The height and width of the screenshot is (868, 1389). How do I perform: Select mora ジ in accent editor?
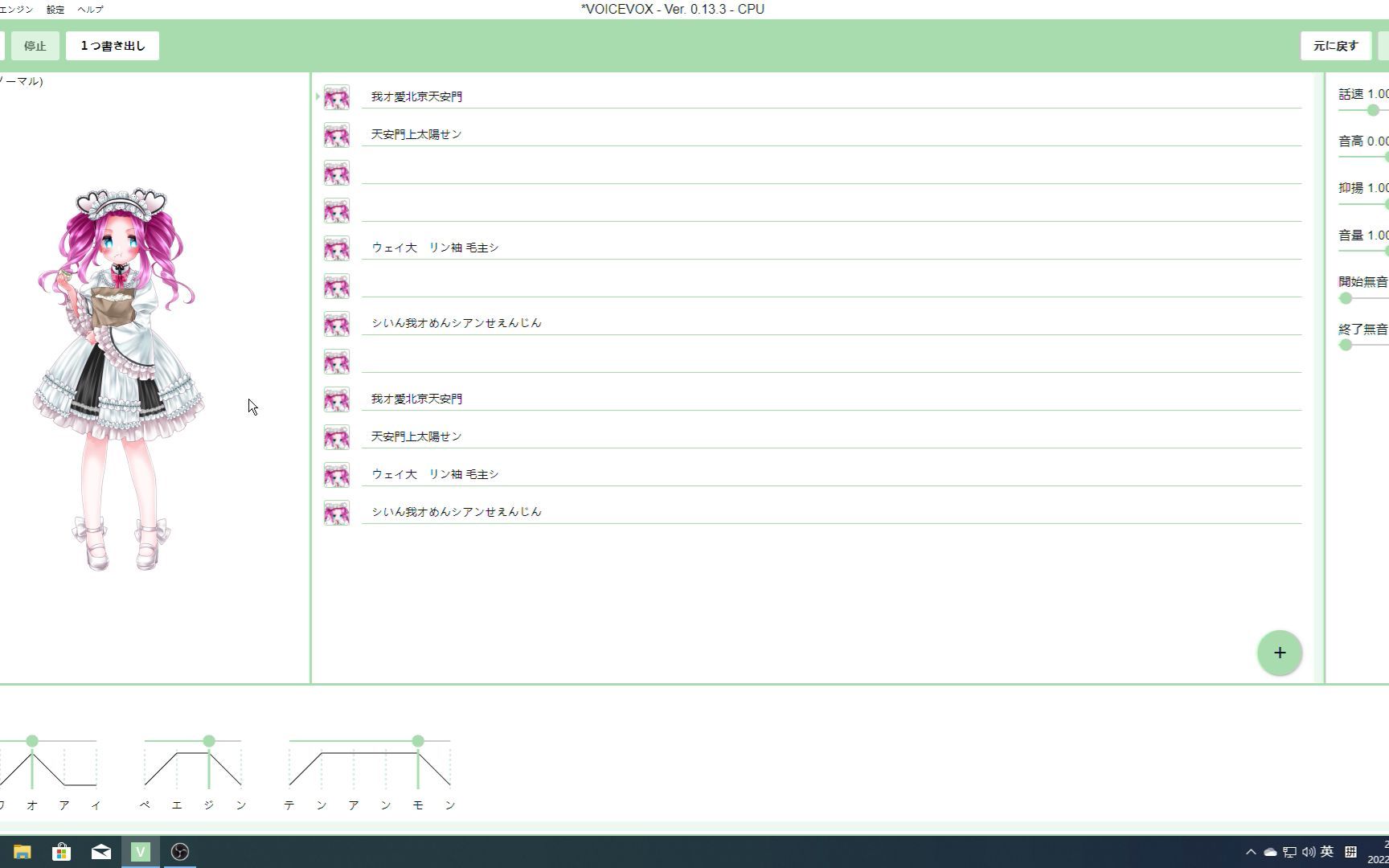(209, 805)
